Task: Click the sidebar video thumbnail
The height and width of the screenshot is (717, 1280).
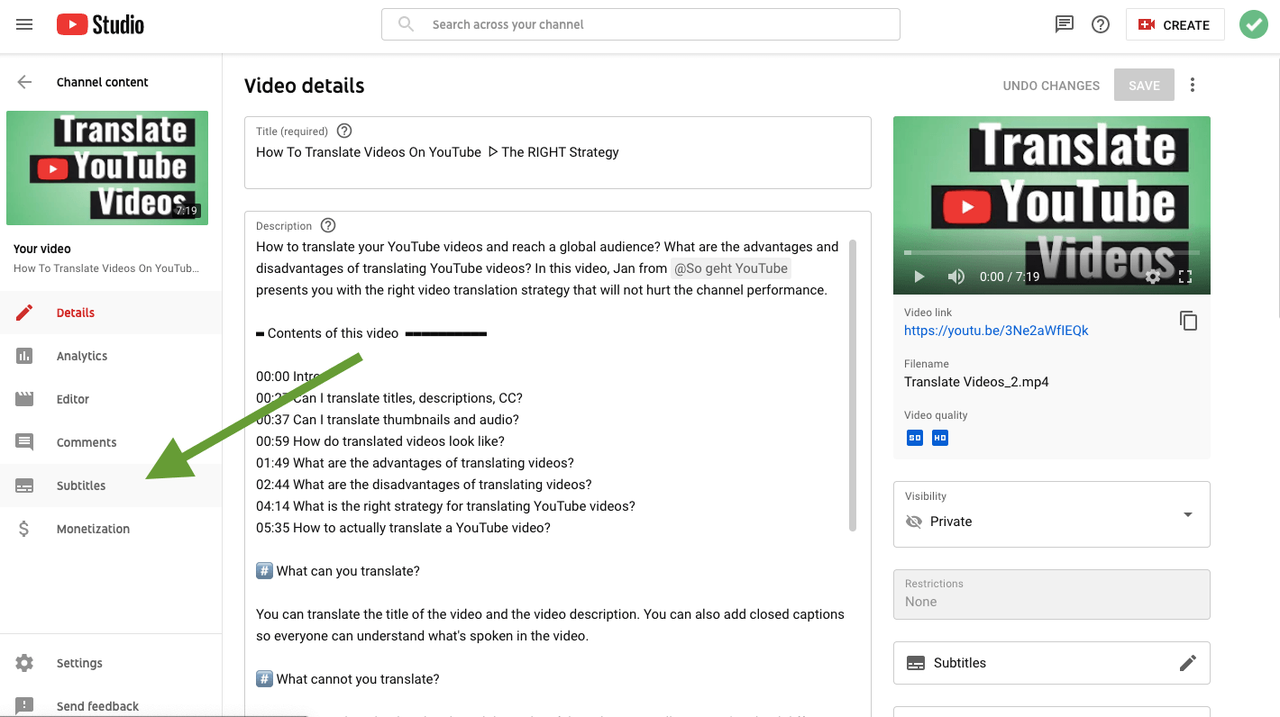Action: (107, 168)
